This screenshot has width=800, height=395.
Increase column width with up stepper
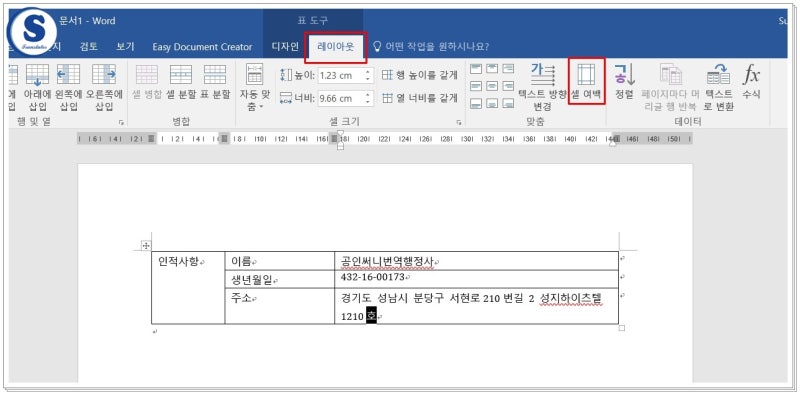[x=368, y=94]
